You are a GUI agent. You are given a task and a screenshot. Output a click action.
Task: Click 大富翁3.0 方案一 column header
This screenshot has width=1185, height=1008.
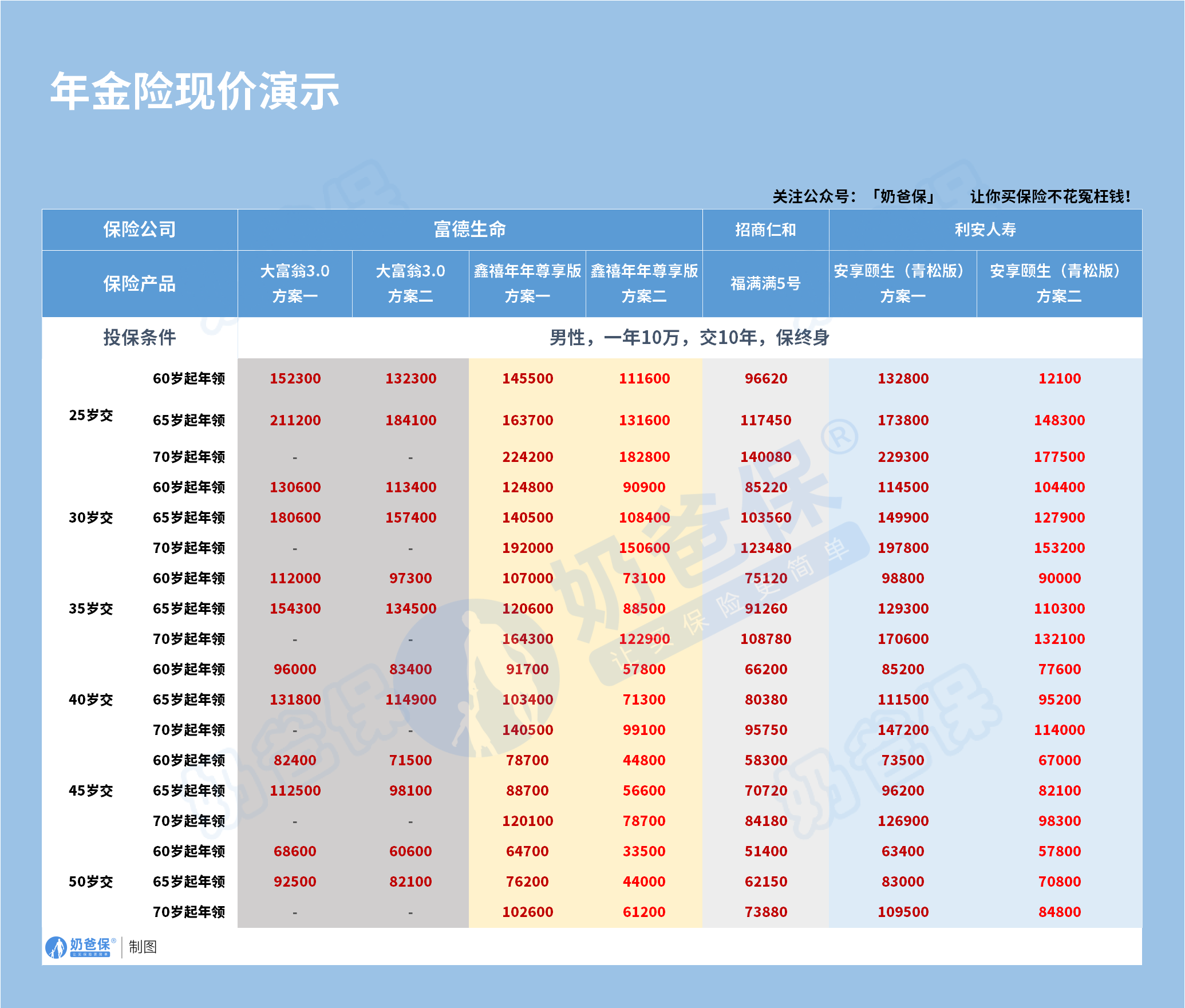pyautogui.click(x=295, y=283)
